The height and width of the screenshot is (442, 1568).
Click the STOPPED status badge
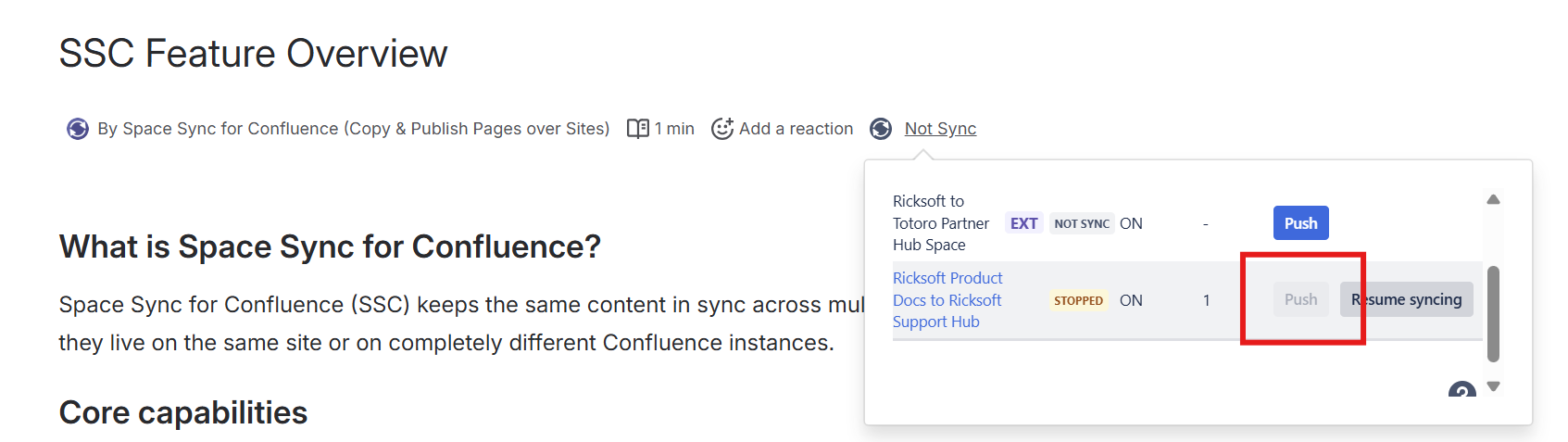pyautogui.click(x=1078, y=300)
